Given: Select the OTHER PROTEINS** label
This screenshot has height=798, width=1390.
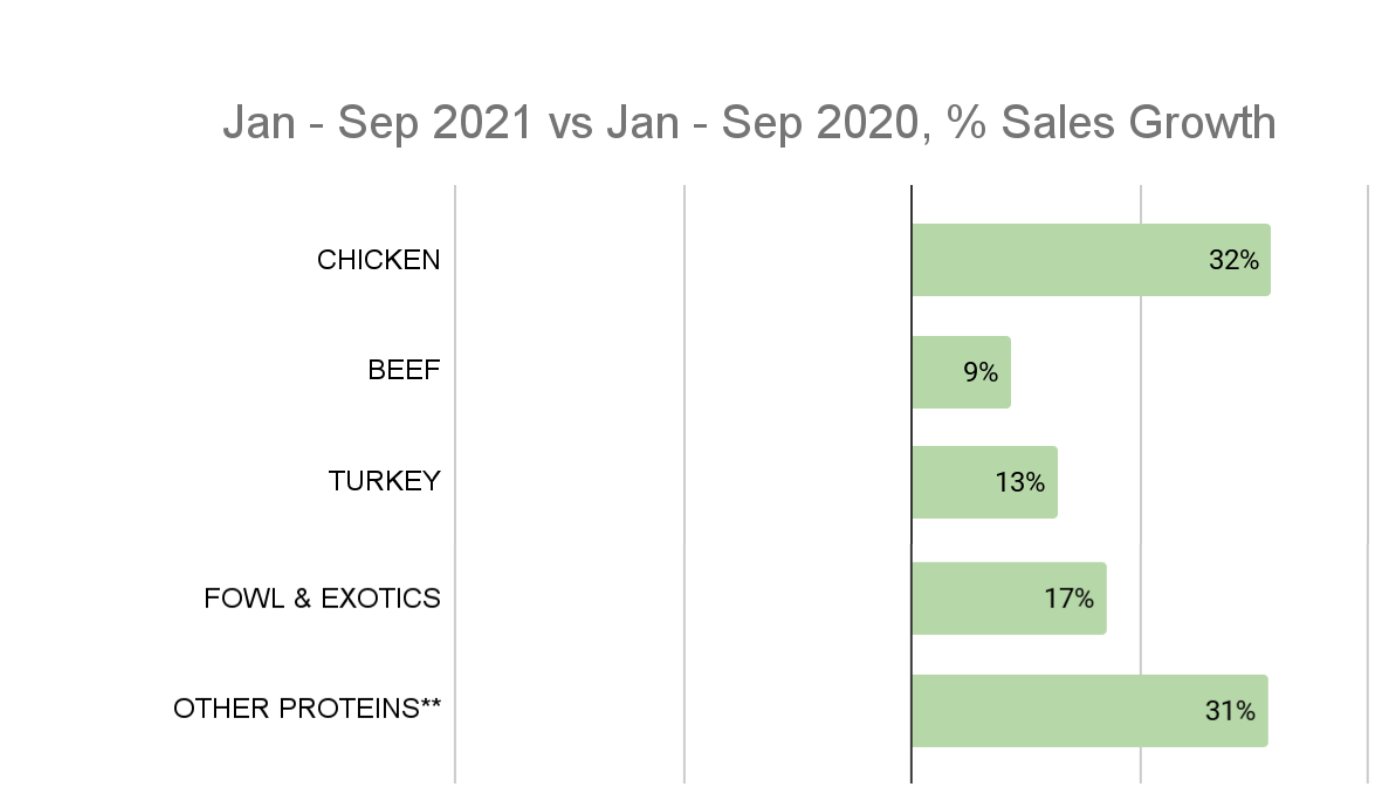Looking at the screenshot, I should 307,709.
